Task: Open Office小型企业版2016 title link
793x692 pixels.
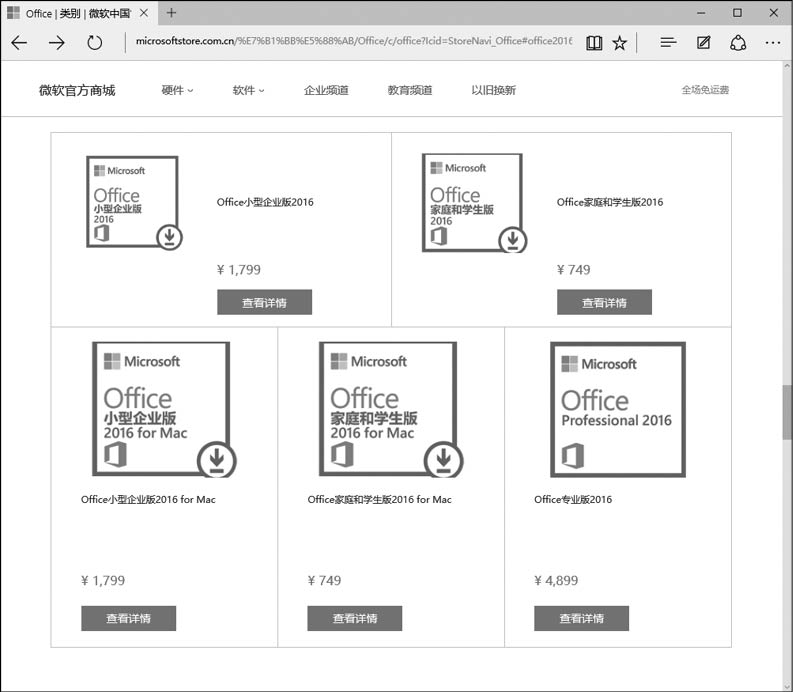Action: pos(265,202)
